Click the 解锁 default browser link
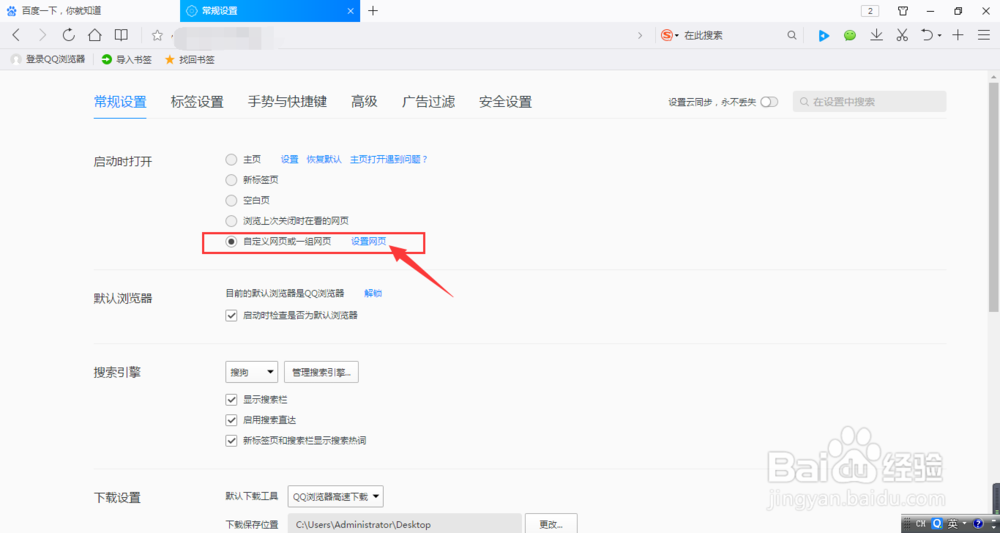Image resolution: width=1000 pixels, height=533 pixels. point(373,293)
